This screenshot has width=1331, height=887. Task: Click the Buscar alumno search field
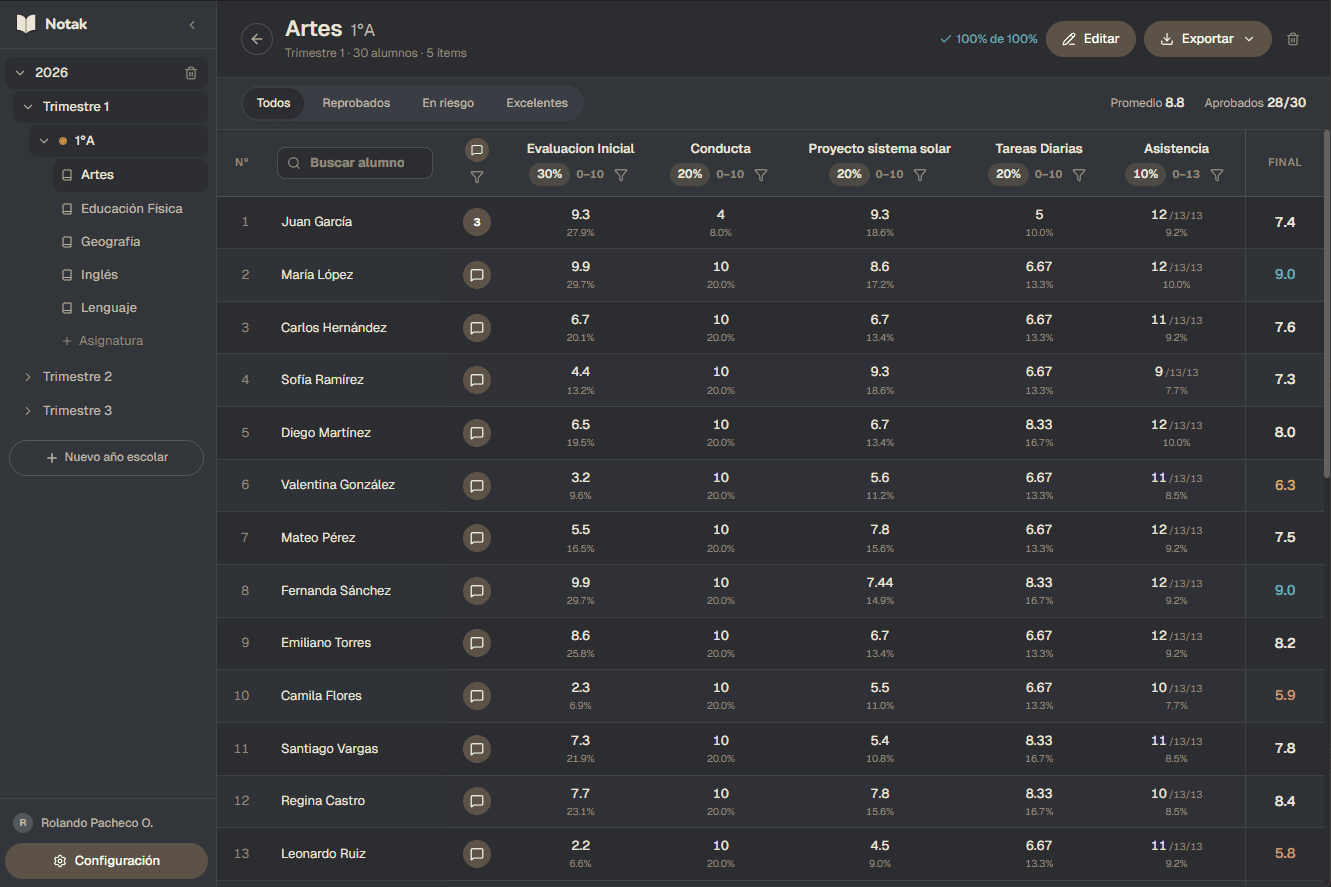coord(355,163)
